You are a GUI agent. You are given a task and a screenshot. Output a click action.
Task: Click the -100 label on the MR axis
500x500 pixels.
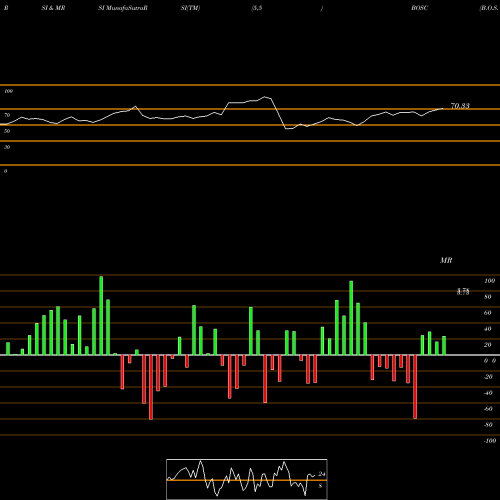(490, 441)
